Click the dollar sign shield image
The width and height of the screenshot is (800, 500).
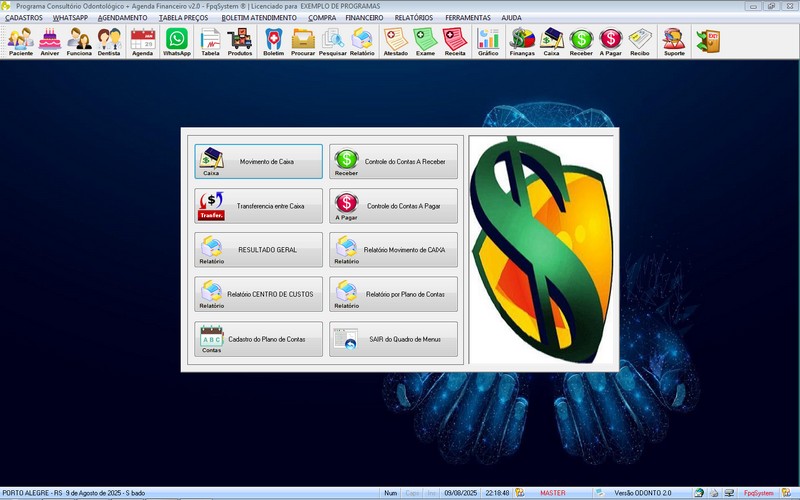pos(541,250)
